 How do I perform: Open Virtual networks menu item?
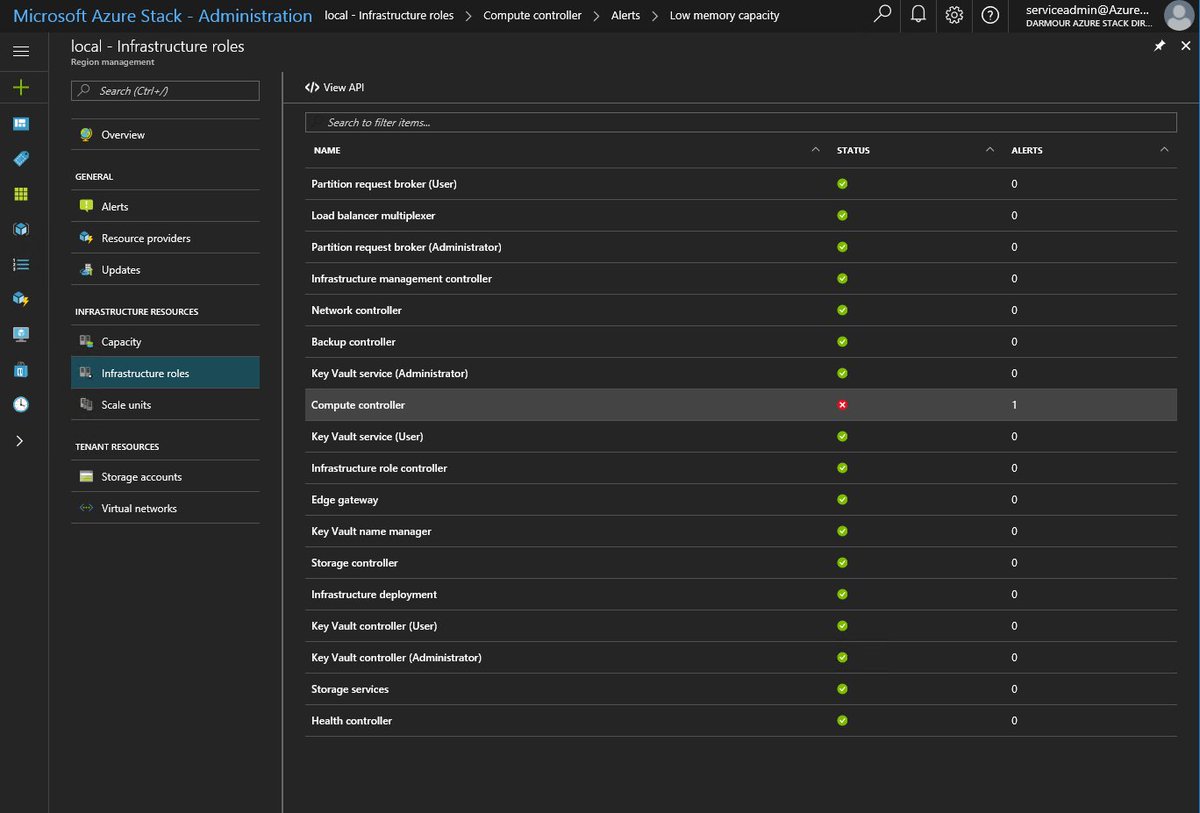click(x=165, y=508)
